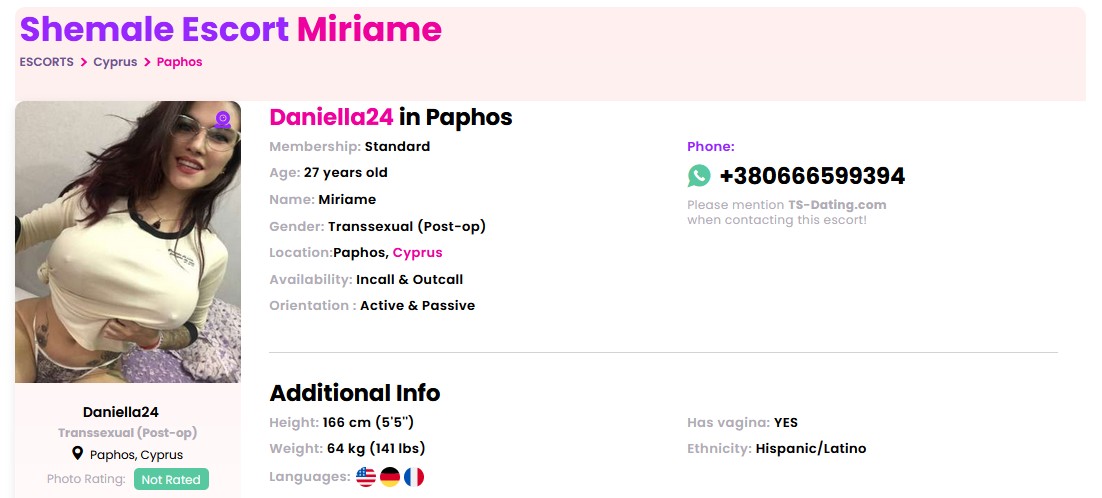This screenshot has width=1102, height=498.
Task: Click the location pin icon beside Paphos, Cyprus
Action: [77, 454]
